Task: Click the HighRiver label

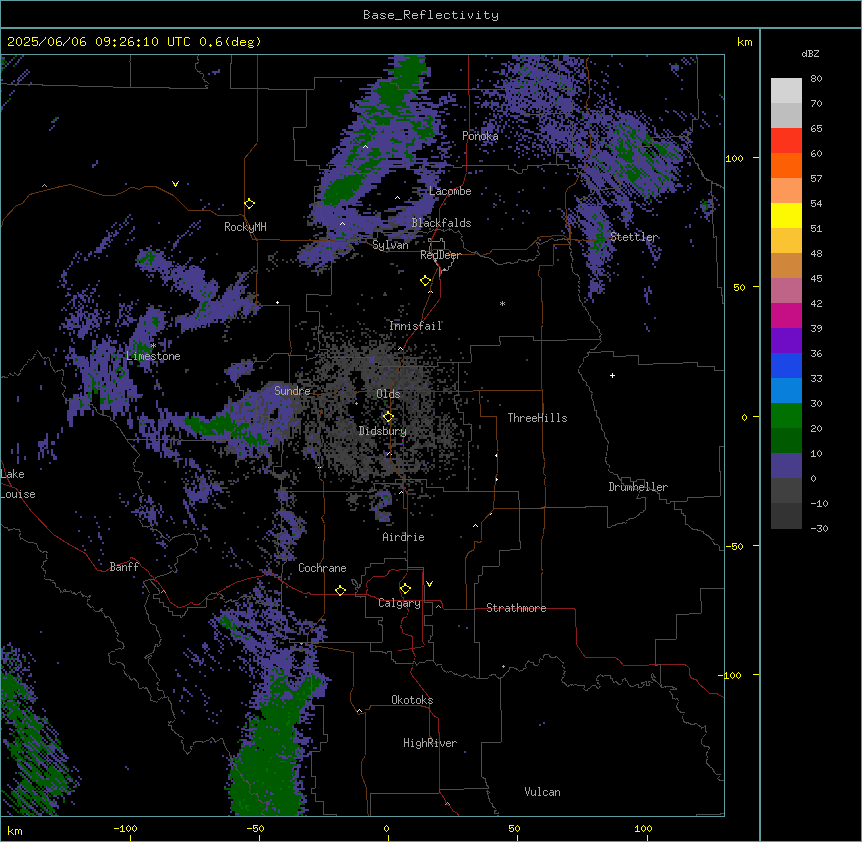Action: [430, 743]
